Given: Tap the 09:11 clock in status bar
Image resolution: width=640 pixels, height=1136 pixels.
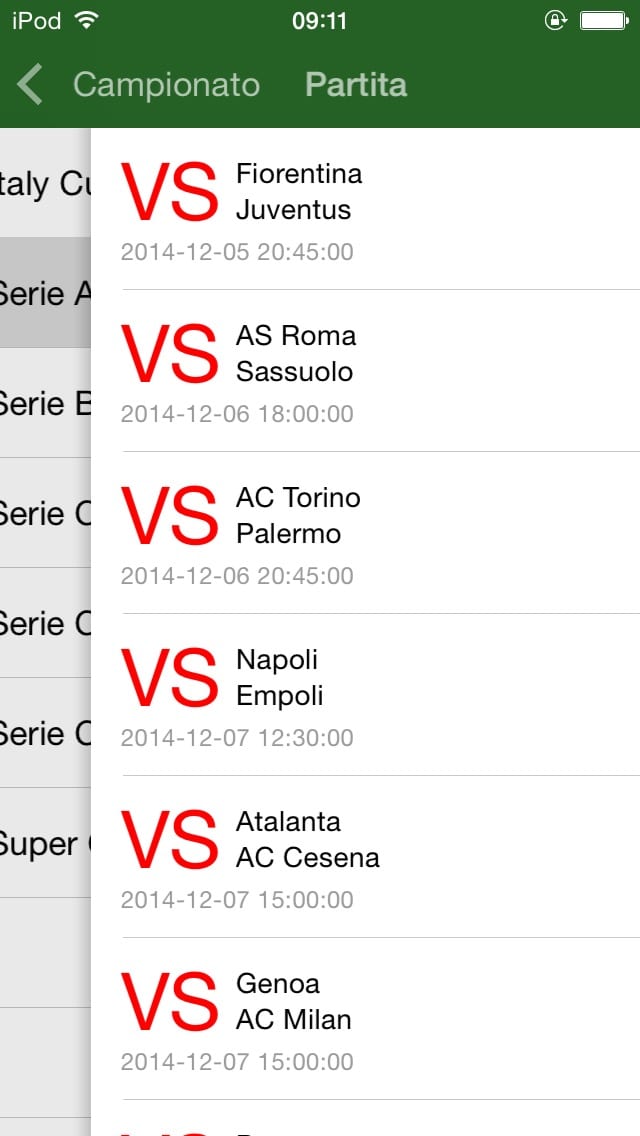Looking at the screenshot, I should 319,21.
